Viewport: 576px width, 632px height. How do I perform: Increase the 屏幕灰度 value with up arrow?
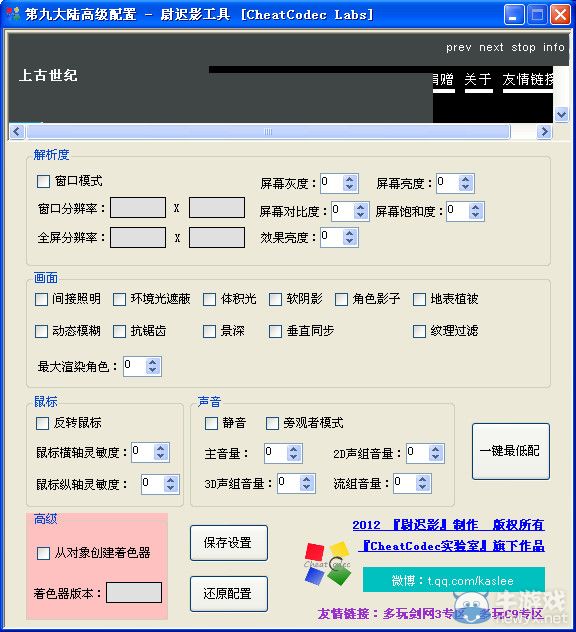point(350,179)
